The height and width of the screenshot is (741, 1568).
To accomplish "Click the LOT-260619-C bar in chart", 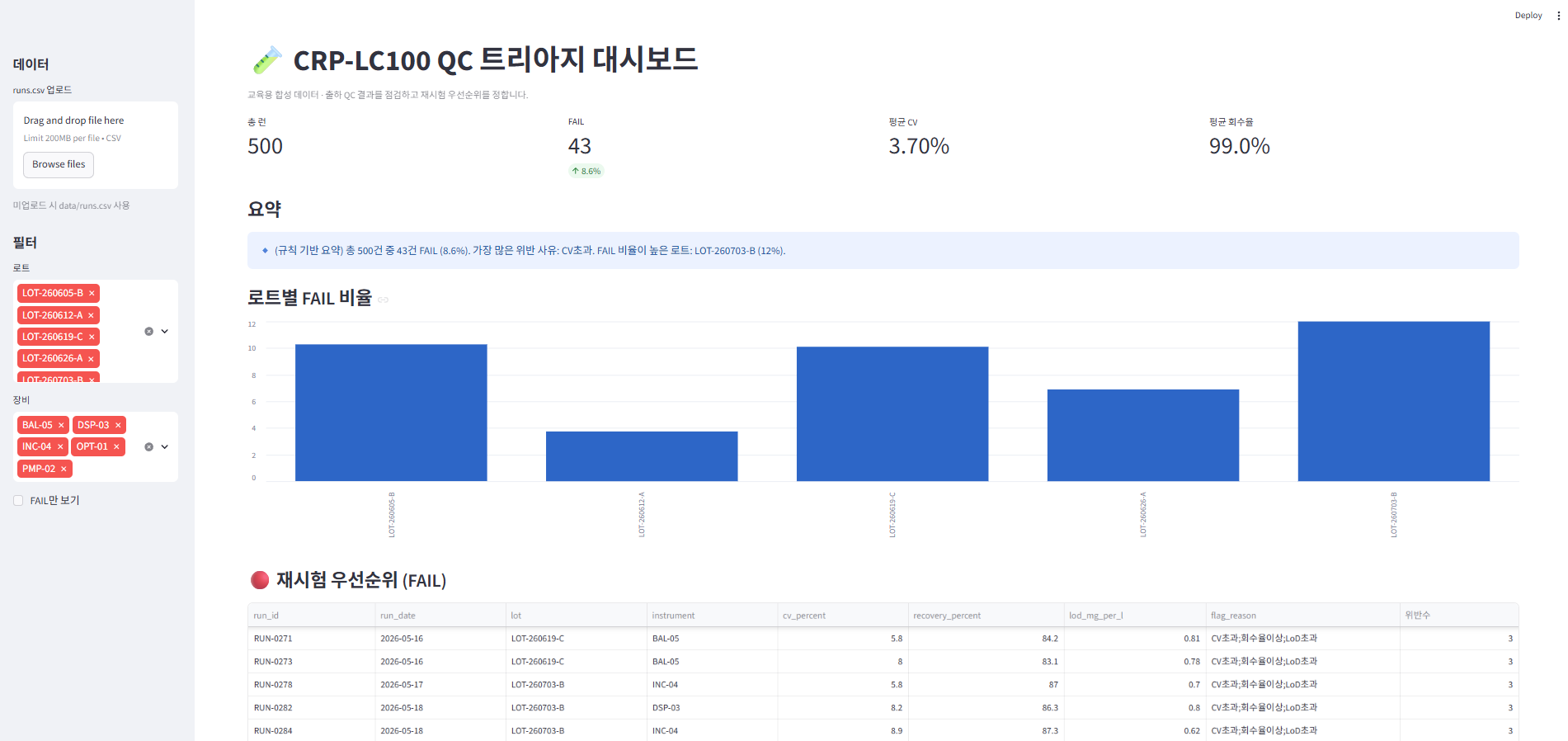I will [892, 413].
